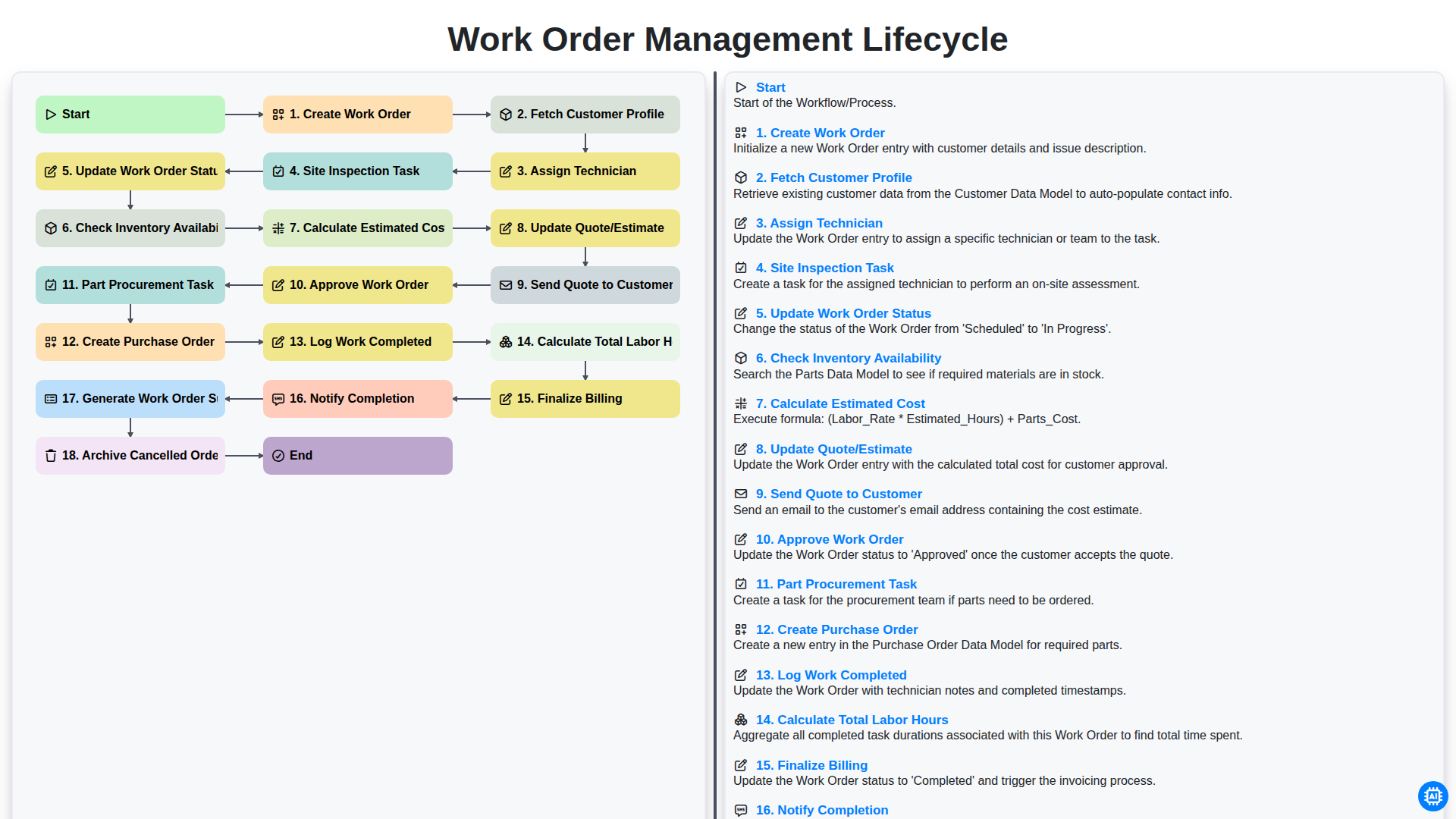The image size is (1456, 819).
Task: Click the text about Purchase Order Data Model
Action: click(x=927, y=645)
